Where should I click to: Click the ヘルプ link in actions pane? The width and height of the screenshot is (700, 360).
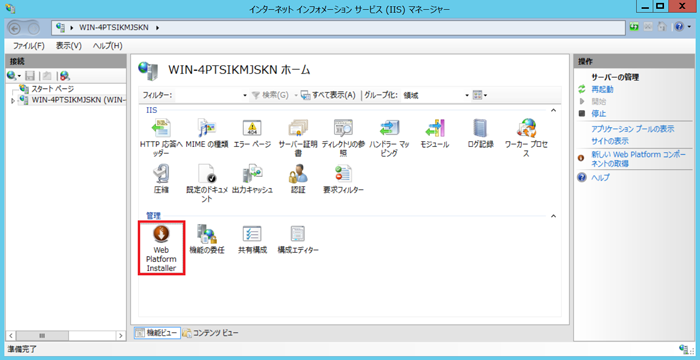[600, 177]
